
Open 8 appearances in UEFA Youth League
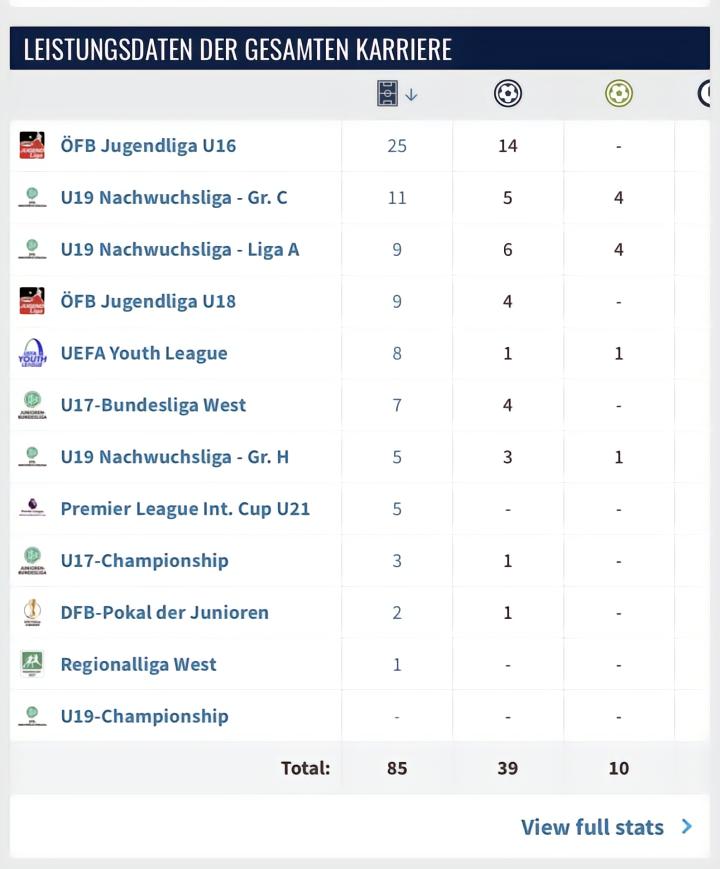pos(397,353)
